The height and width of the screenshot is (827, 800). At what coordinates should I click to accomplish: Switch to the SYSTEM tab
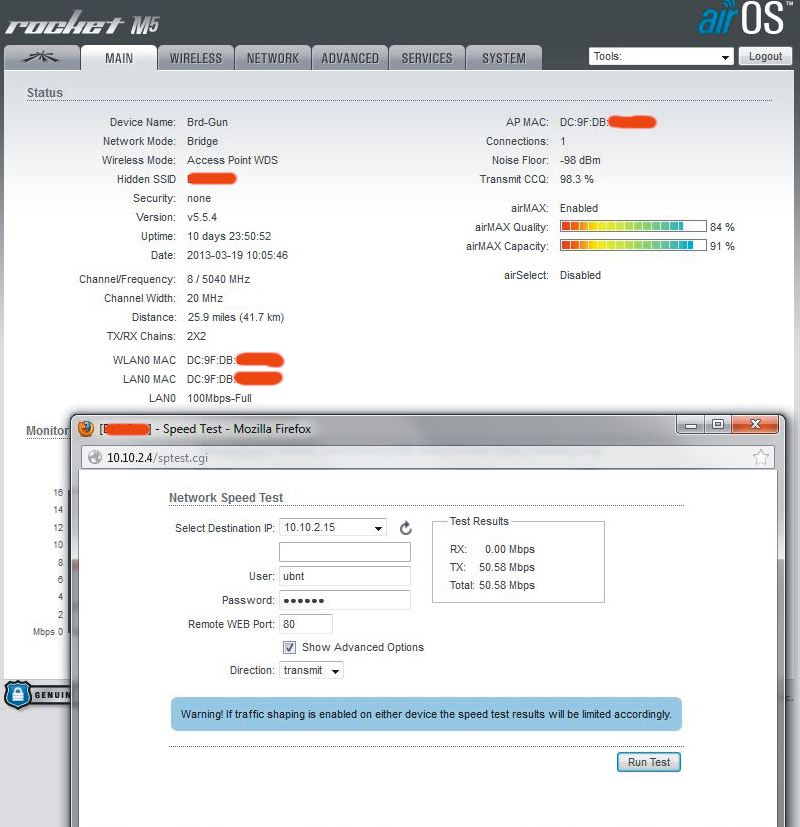pos(504,57)
